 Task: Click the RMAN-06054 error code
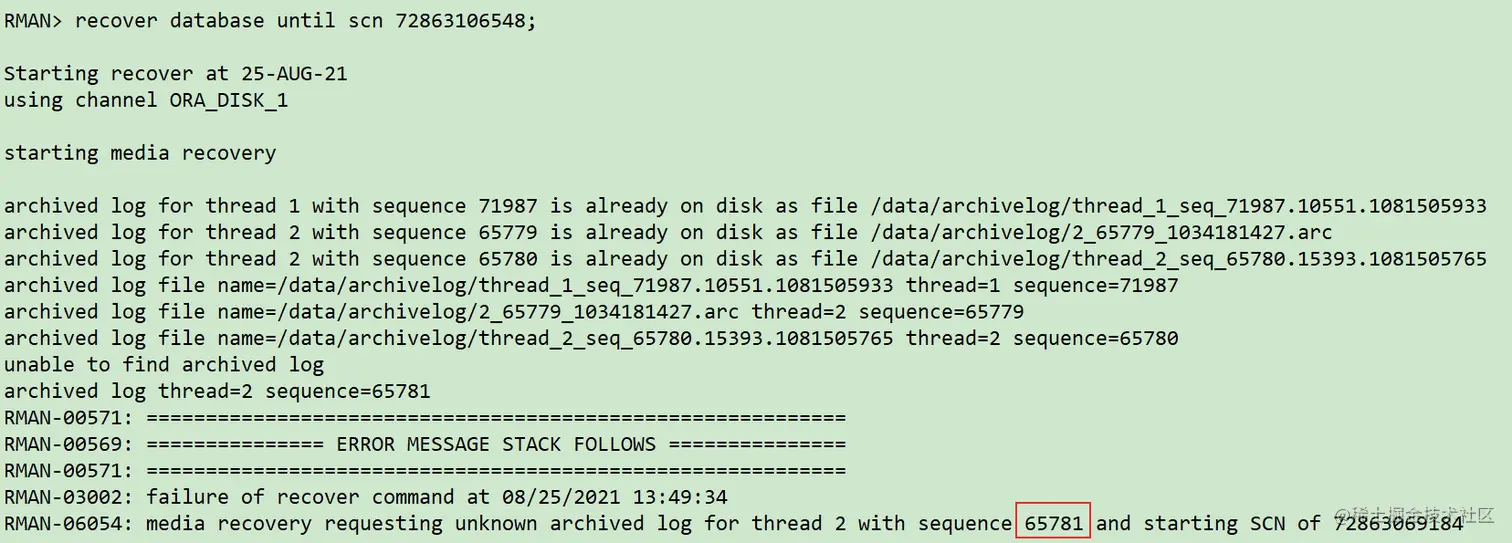click(68, 523)
